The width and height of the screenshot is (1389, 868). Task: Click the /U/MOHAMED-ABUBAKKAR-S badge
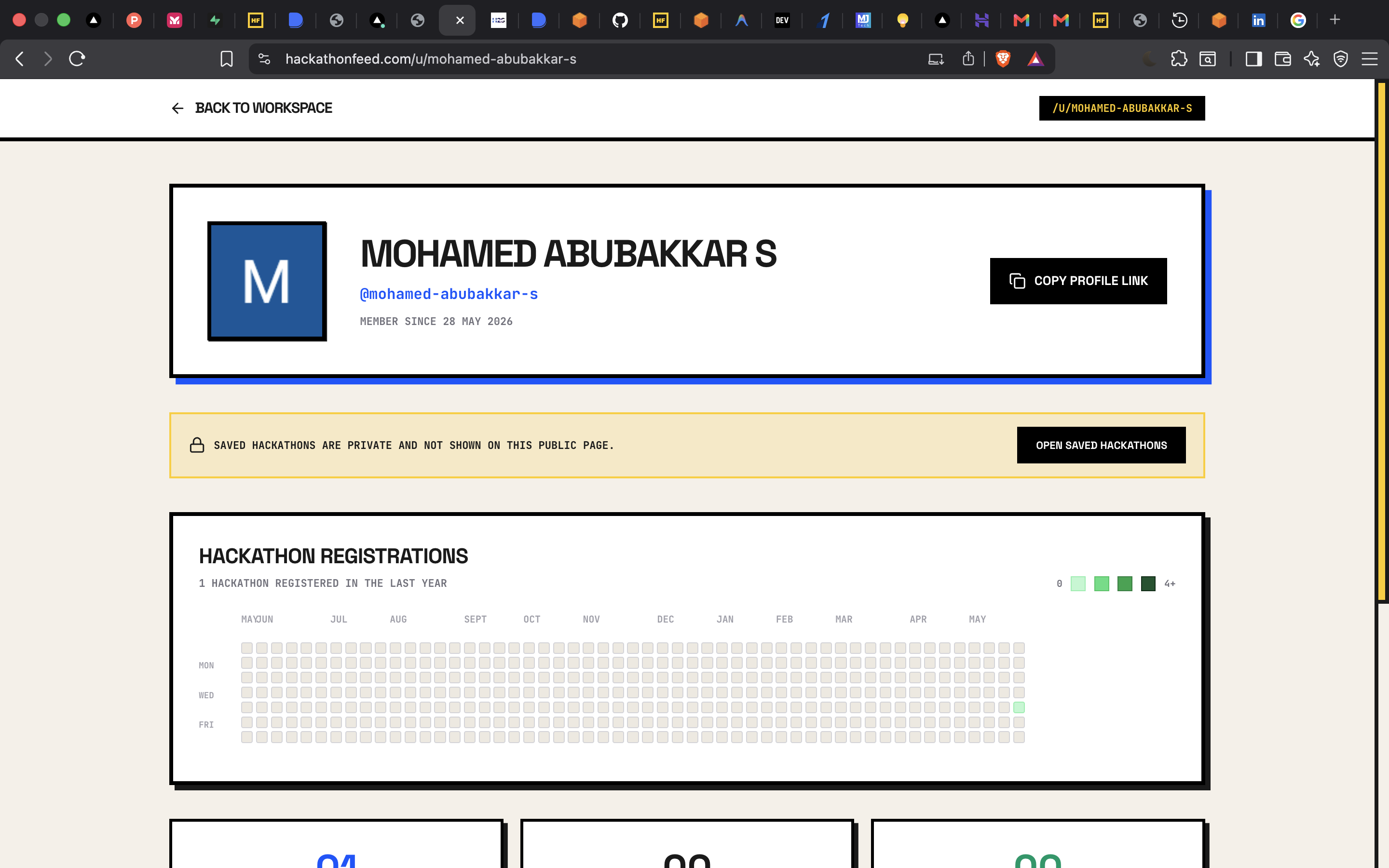point(1121,108)
